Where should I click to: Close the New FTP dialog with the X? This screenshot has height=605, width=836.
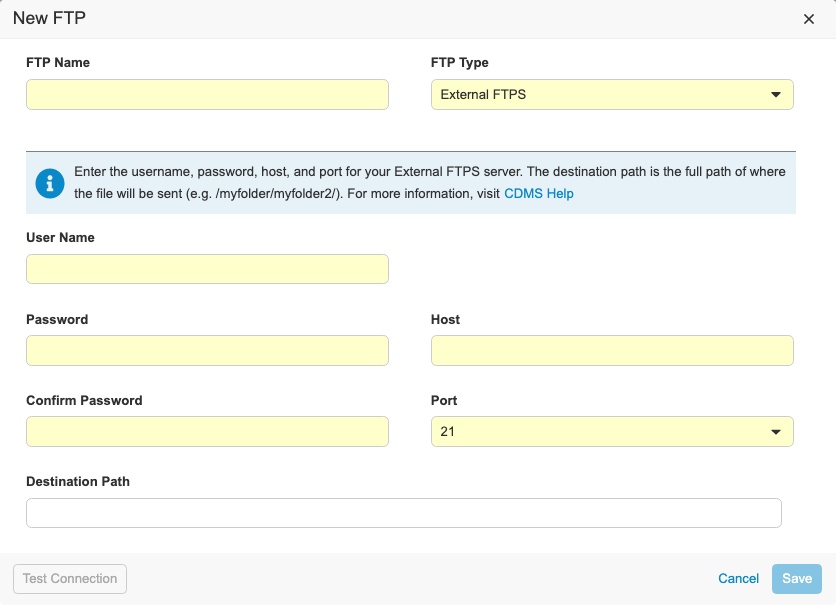pyautogui.click(x=809, y=19)
